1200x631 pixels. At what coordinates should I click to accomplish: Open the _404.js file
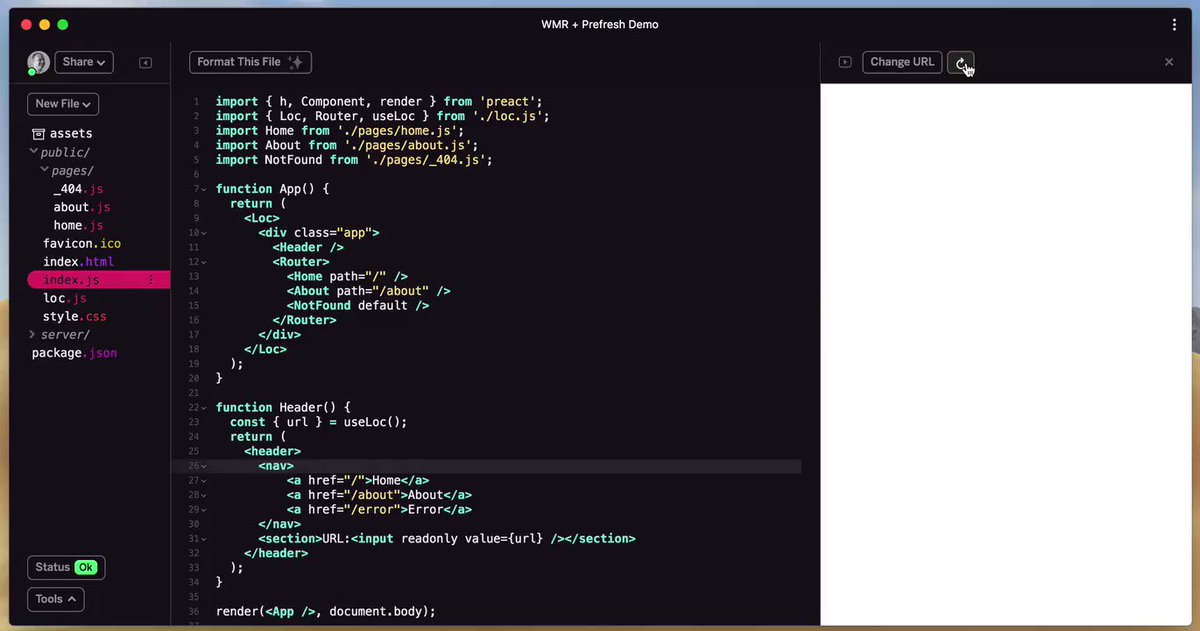tap(78, 189)
